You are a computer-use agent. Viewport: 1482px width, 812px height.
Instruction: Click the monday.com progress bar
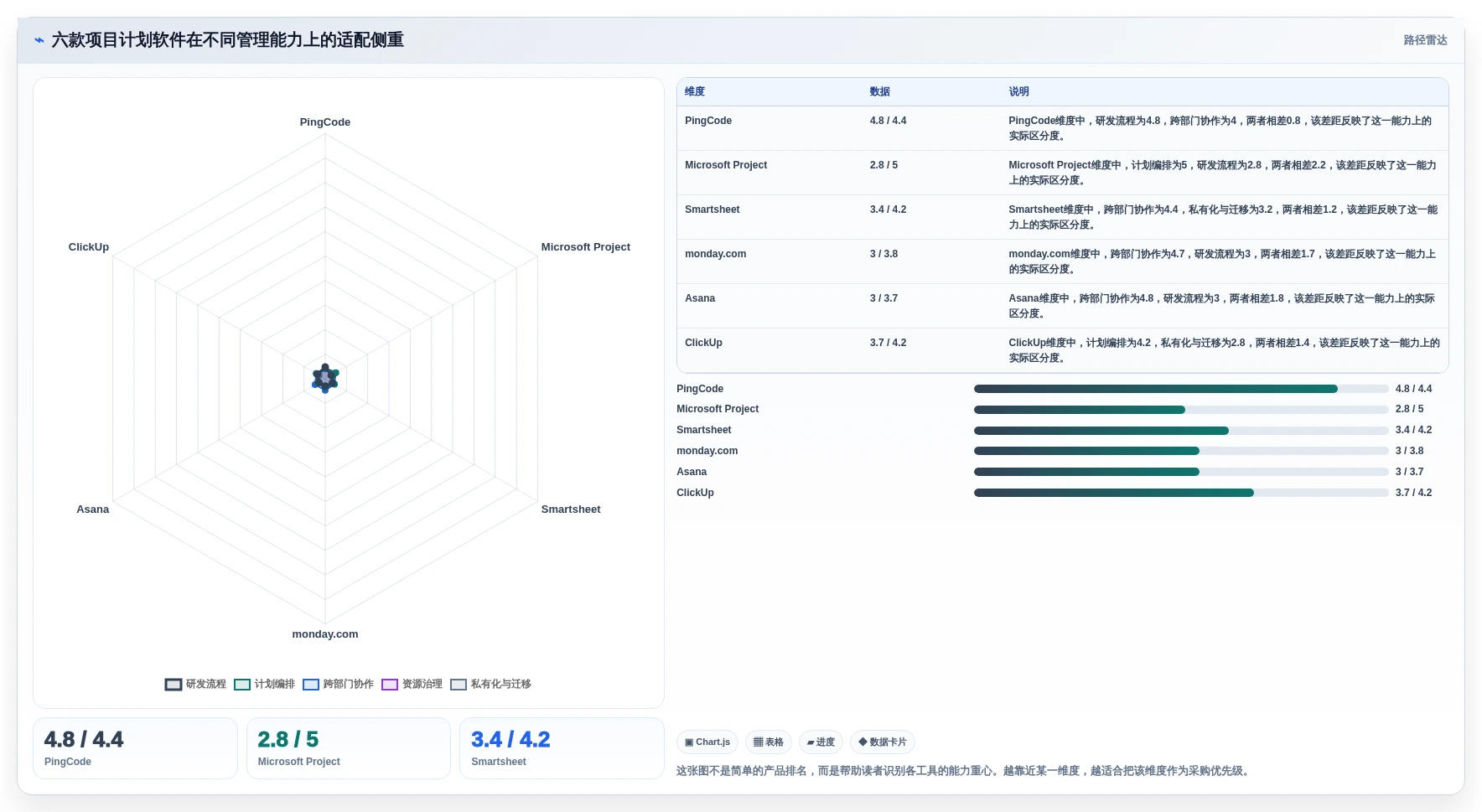(x=1181, y=451)
